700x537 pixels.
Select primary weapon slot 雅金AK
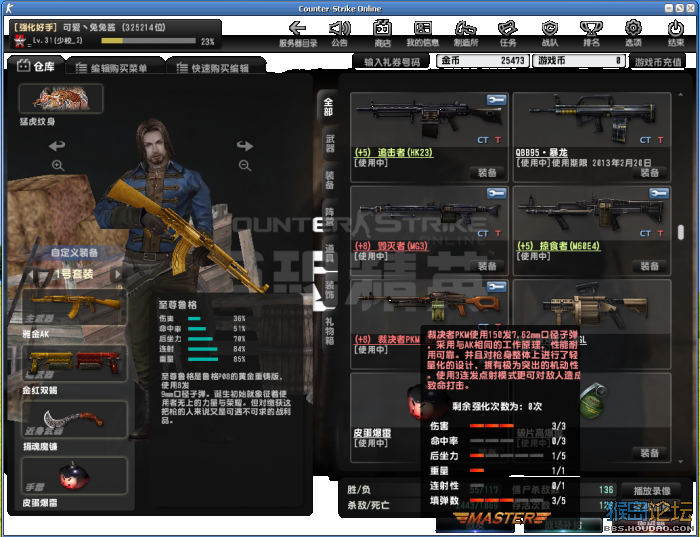tap(74, 307)
